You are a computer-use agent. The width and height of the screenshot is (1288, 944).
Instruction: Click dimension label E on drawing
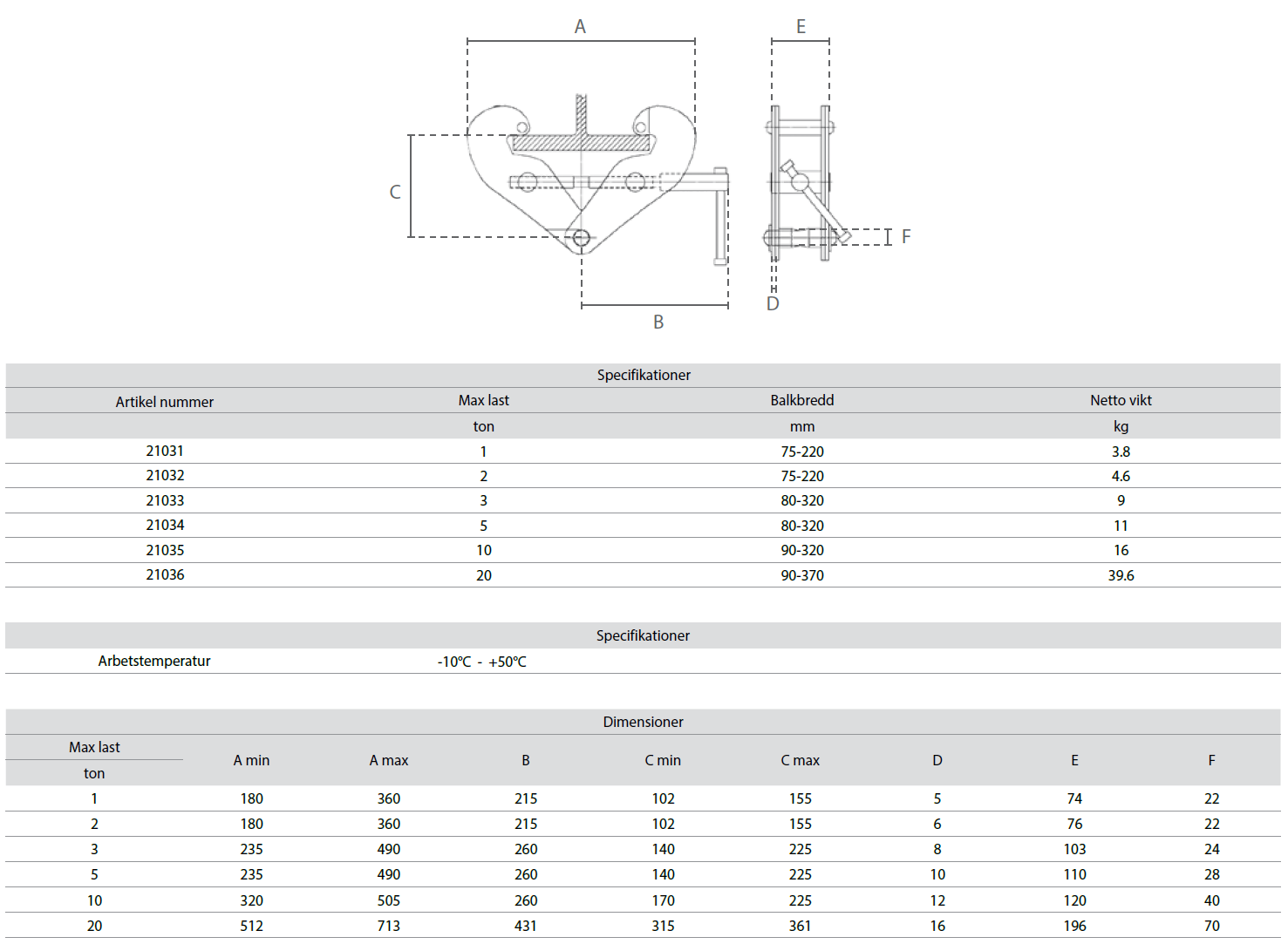click(x=801, y=27)
